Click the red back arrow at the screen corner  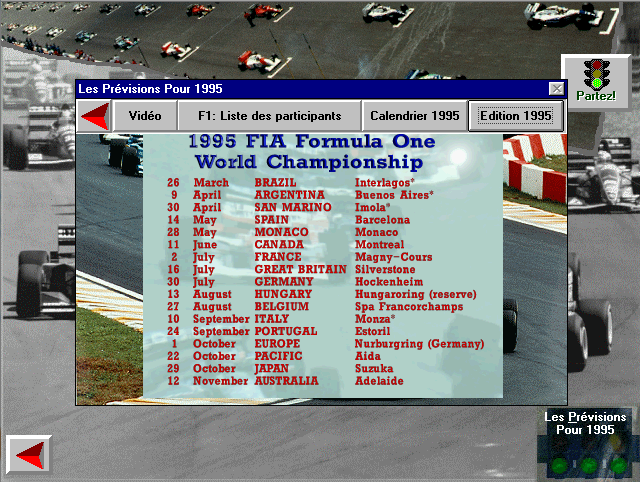pos(29,454)
